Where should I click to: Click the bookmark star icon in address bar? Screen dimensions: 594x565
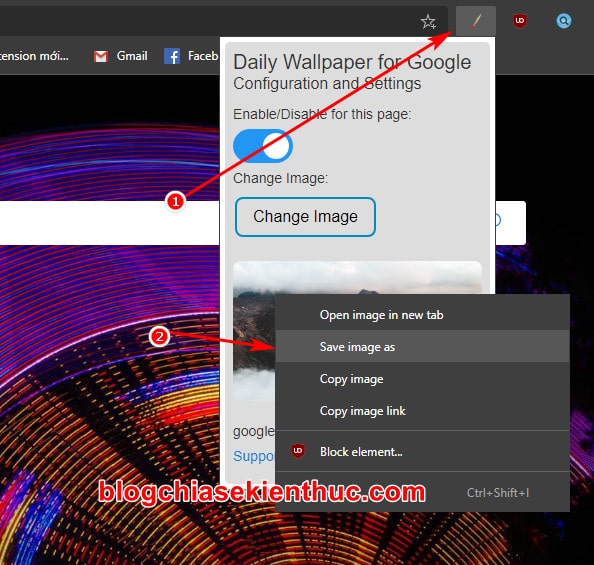pos(428,21)
